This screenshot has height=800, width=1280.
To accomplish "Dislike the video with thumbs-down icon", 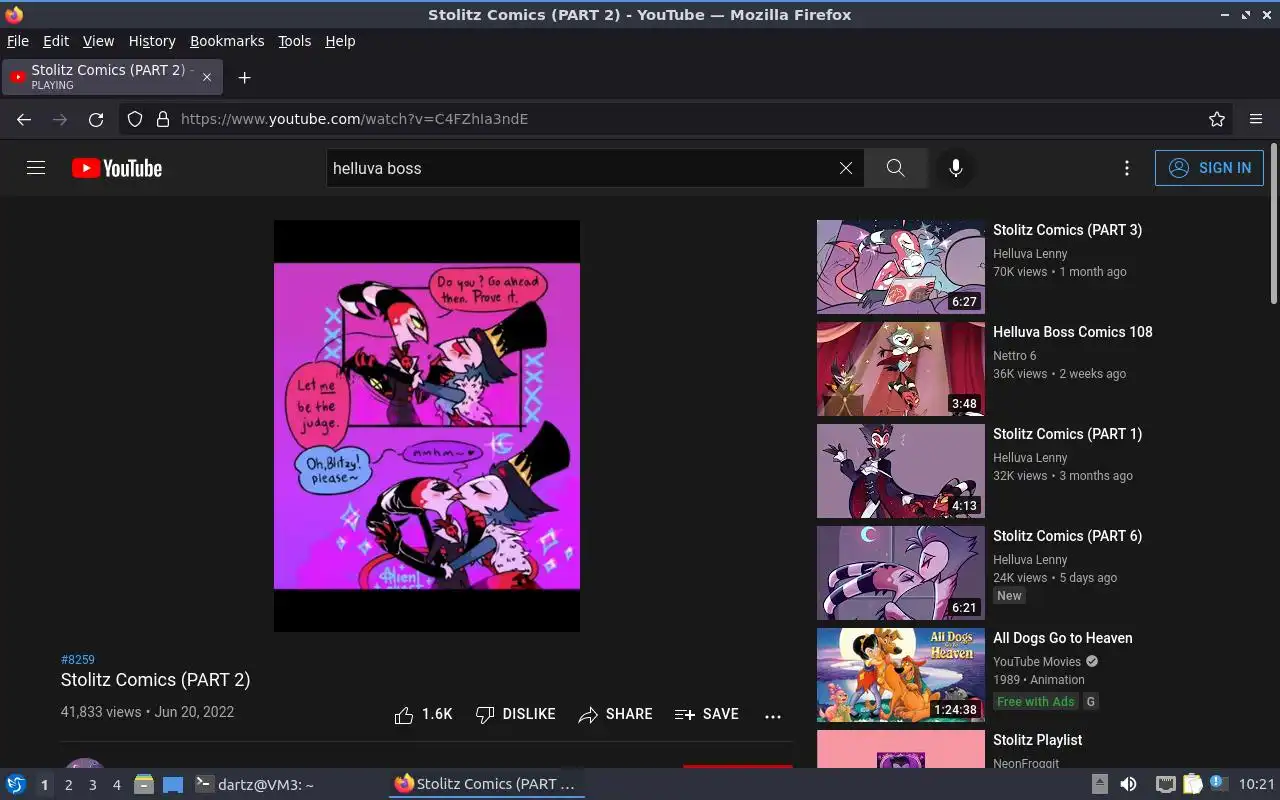I will coord(485,715).
